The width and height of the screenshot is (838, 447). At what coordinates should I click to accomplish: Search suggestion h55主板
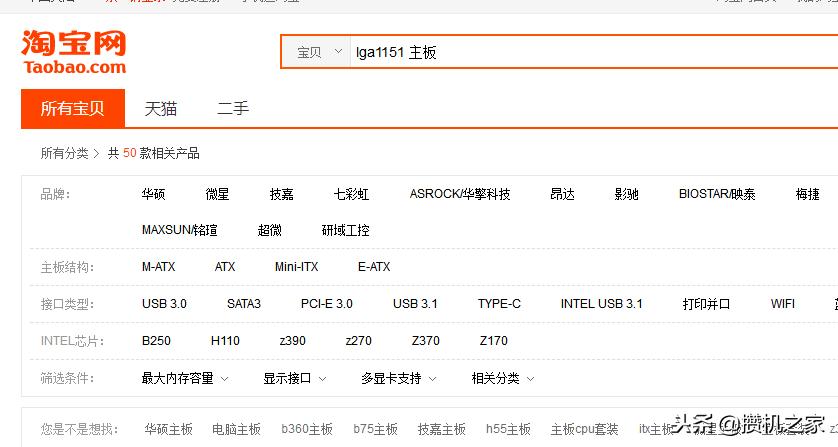pyautogui.click(x=508, y=429)
